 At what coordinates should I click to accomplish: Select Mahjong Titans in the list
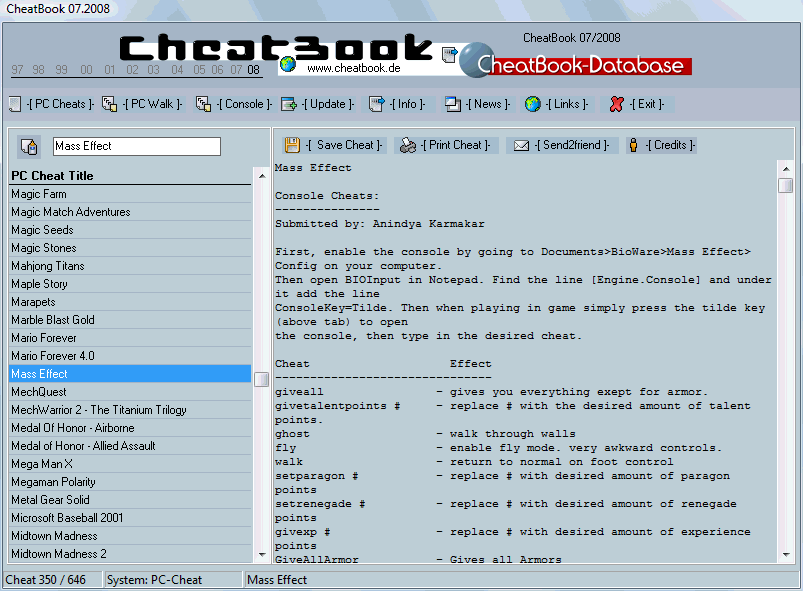[x=130, y=266]
